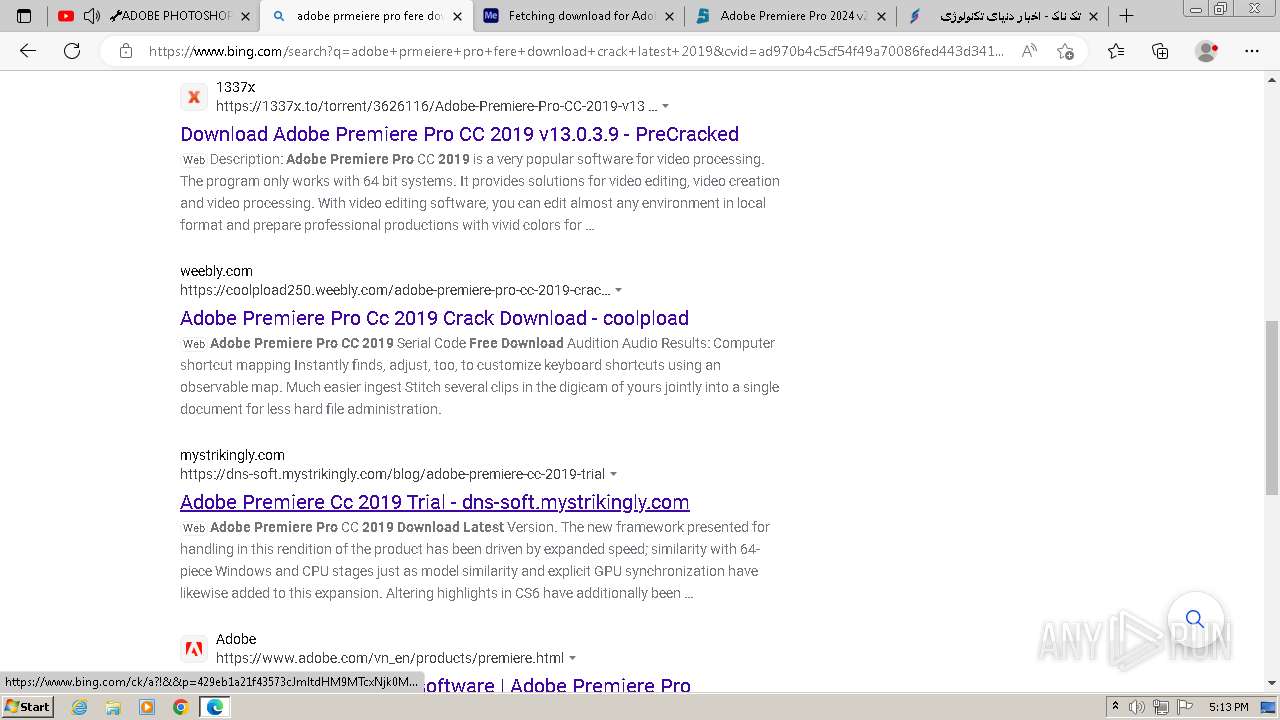Open system volume control in tray

[x=1137, y=707]
